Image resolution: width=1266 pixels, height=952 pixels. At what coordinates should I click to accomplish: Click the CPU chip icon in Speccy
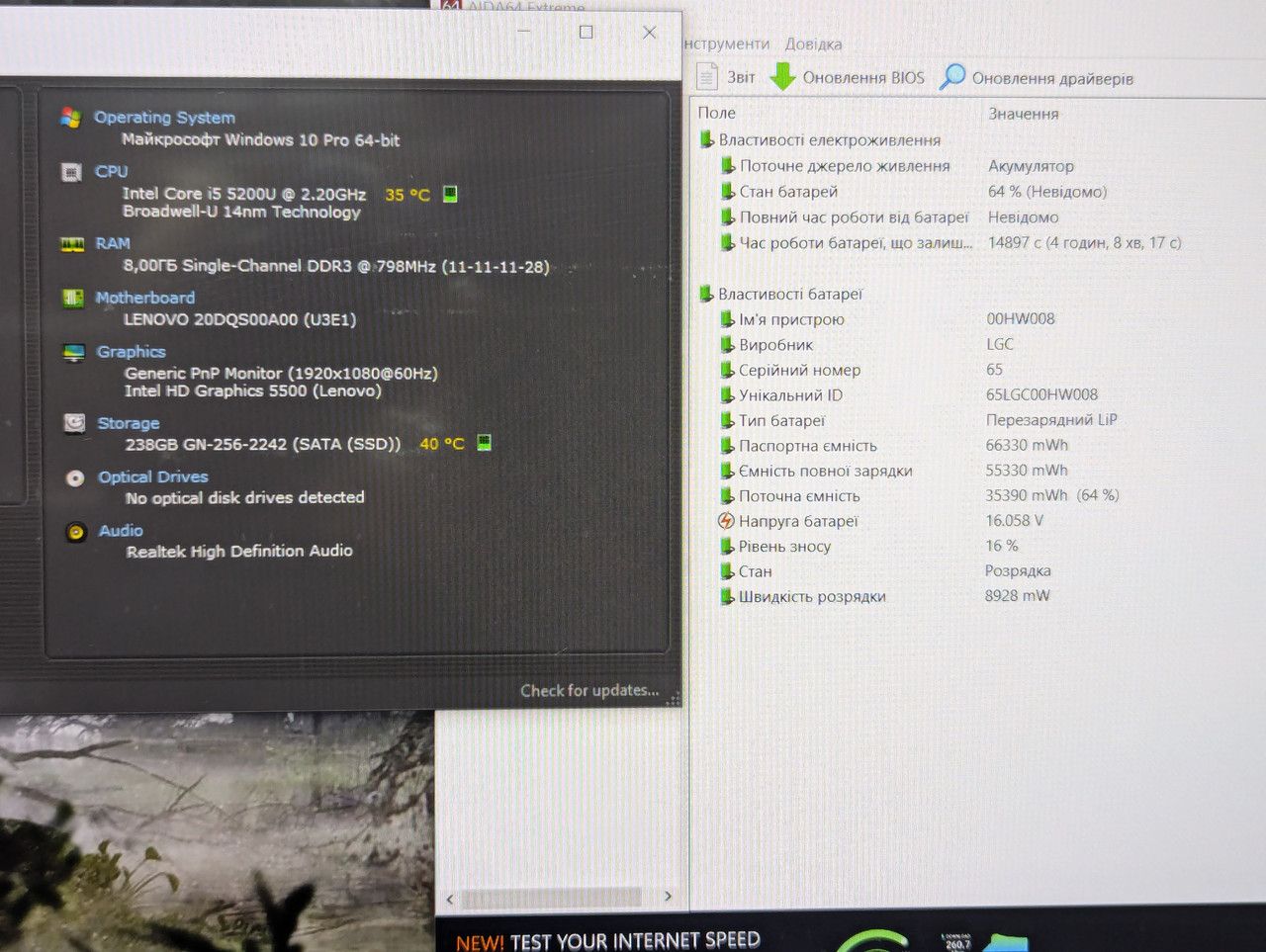point(71,173)
